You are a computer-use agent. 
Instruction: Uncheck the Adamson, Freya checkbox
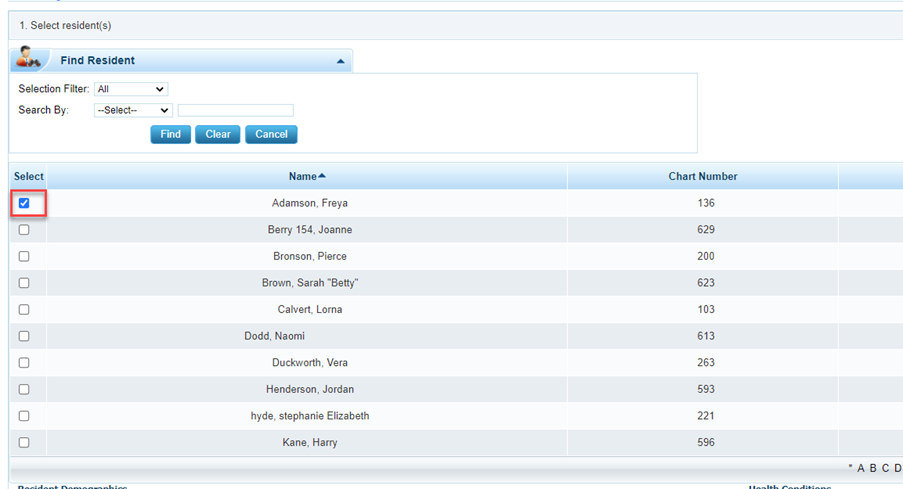(x=24, y=203)
